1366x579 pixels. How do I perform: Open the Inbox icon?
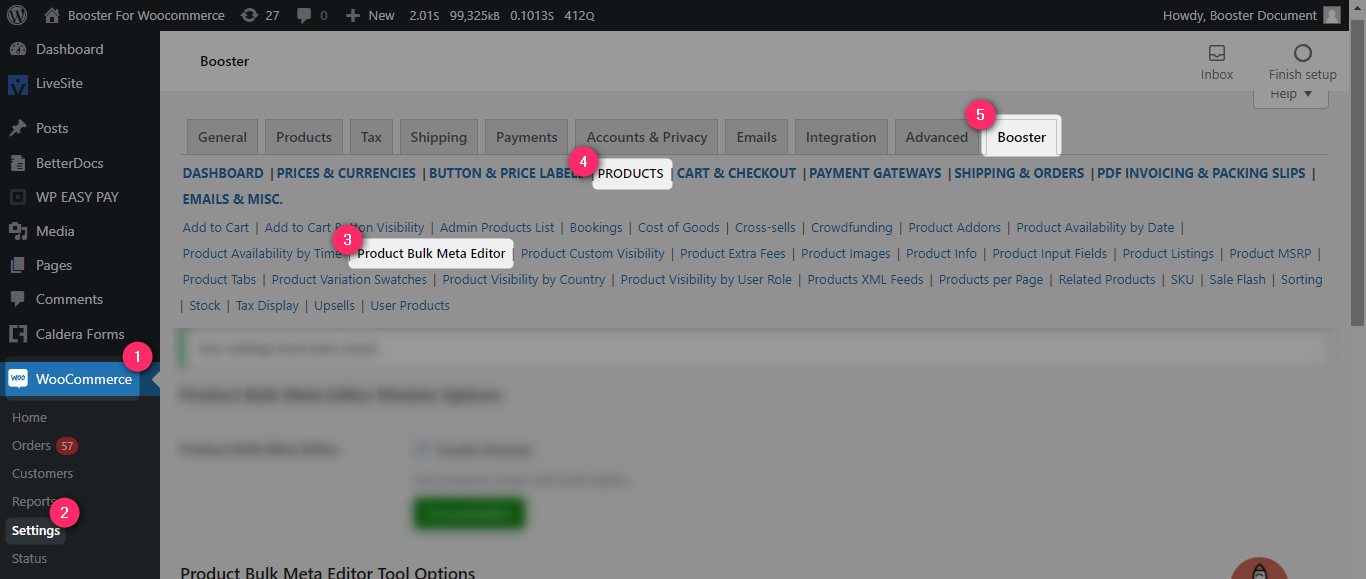tap(1217, 53)
